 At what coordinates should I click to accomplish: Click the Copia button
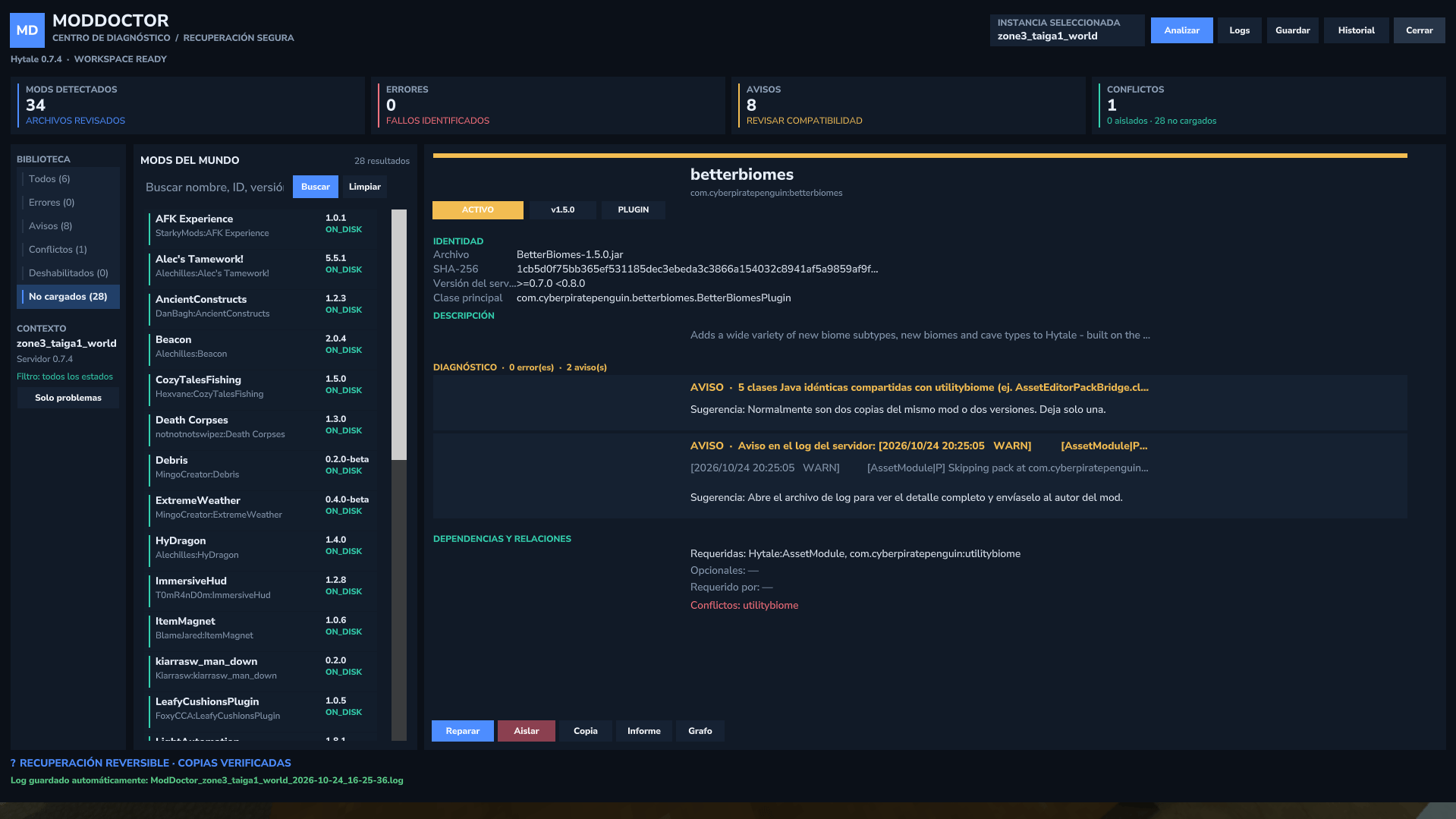tap(586, 731)
